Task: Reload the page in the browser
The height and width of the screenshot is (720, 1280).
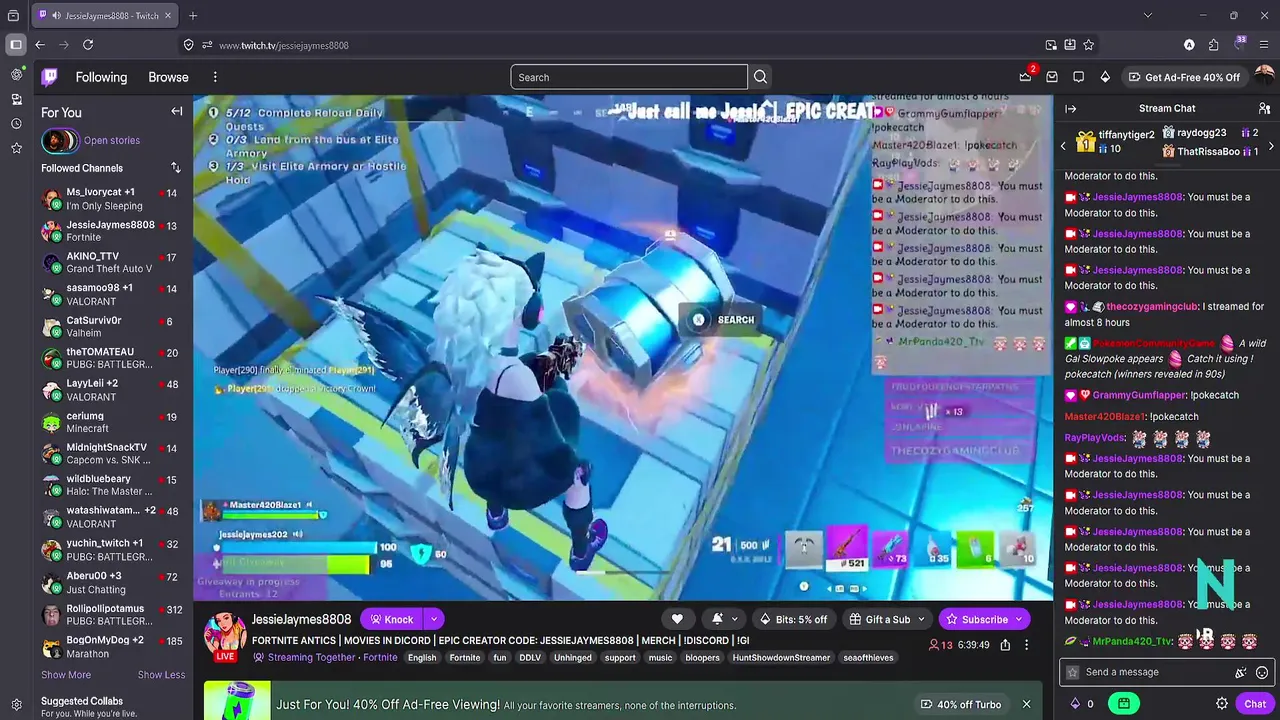Action: tap(88, 45)
